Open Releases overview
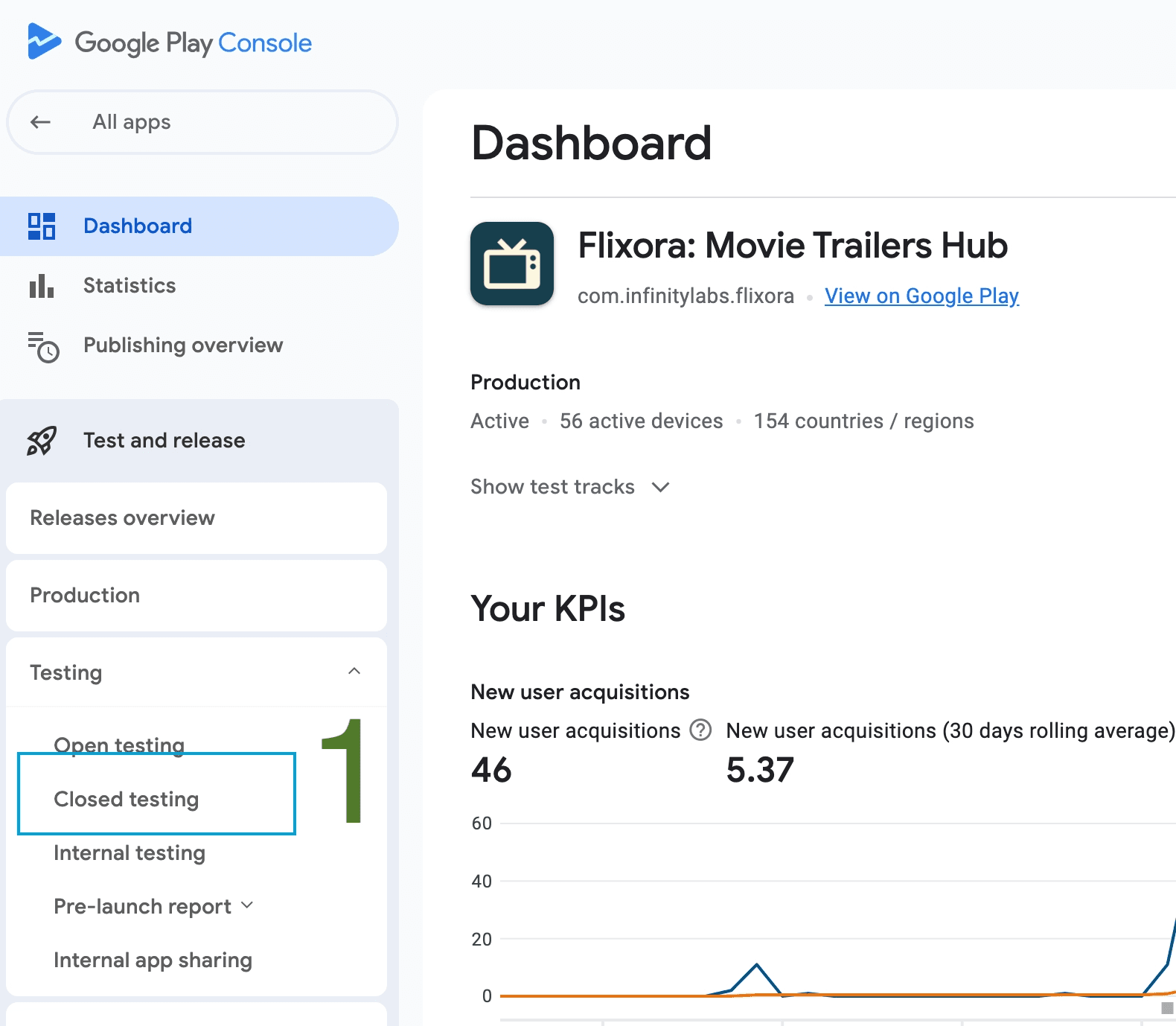1176x1026 pixels. [x=196, y=518]
